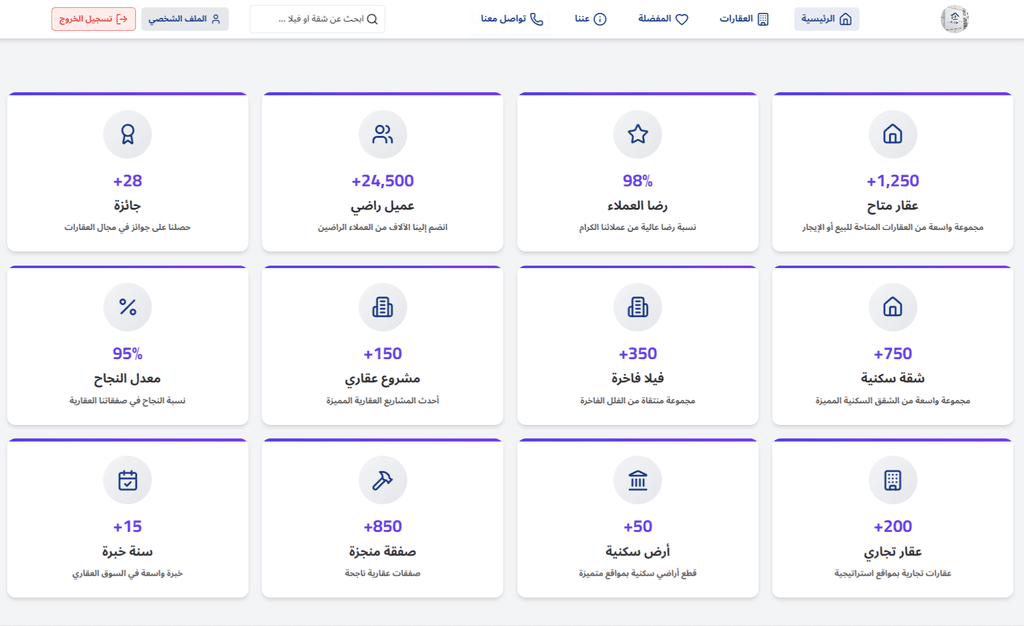The height and width of the screenshot is (626, 1024).
Task: Click description عقارات تجارية بمواقع استراتيجية
Action: (x=892, y=574)
